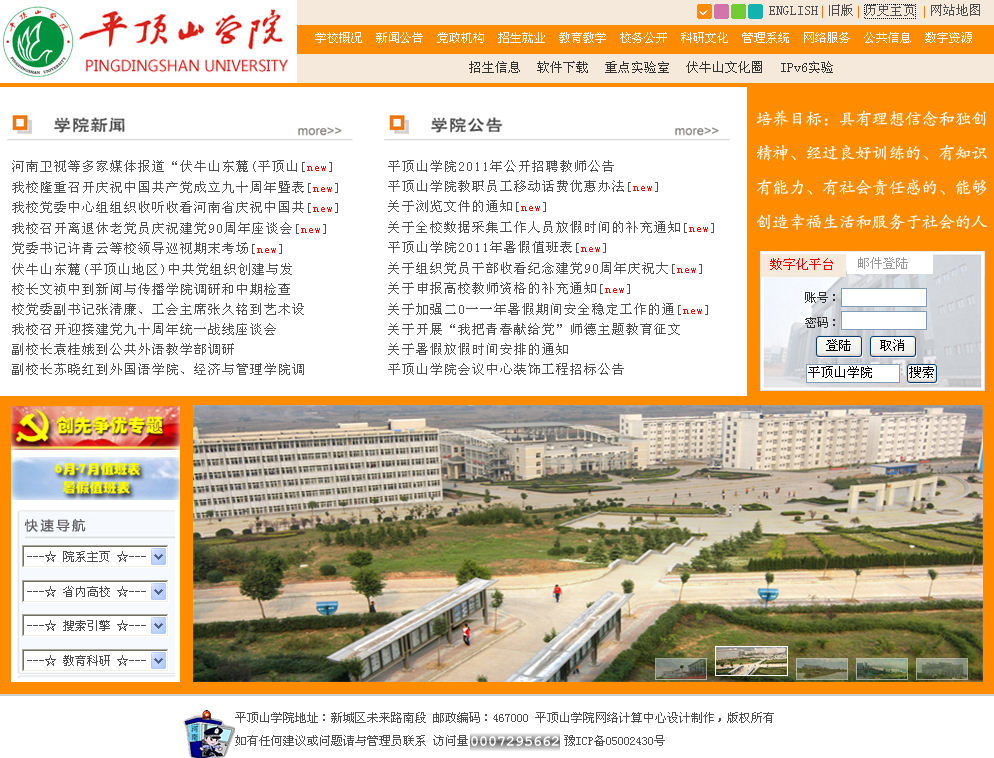The height and width of the screenshot is (758, 994).
Task: Expand the 院系主页 dropdown
Action: (x=158, y=557)
